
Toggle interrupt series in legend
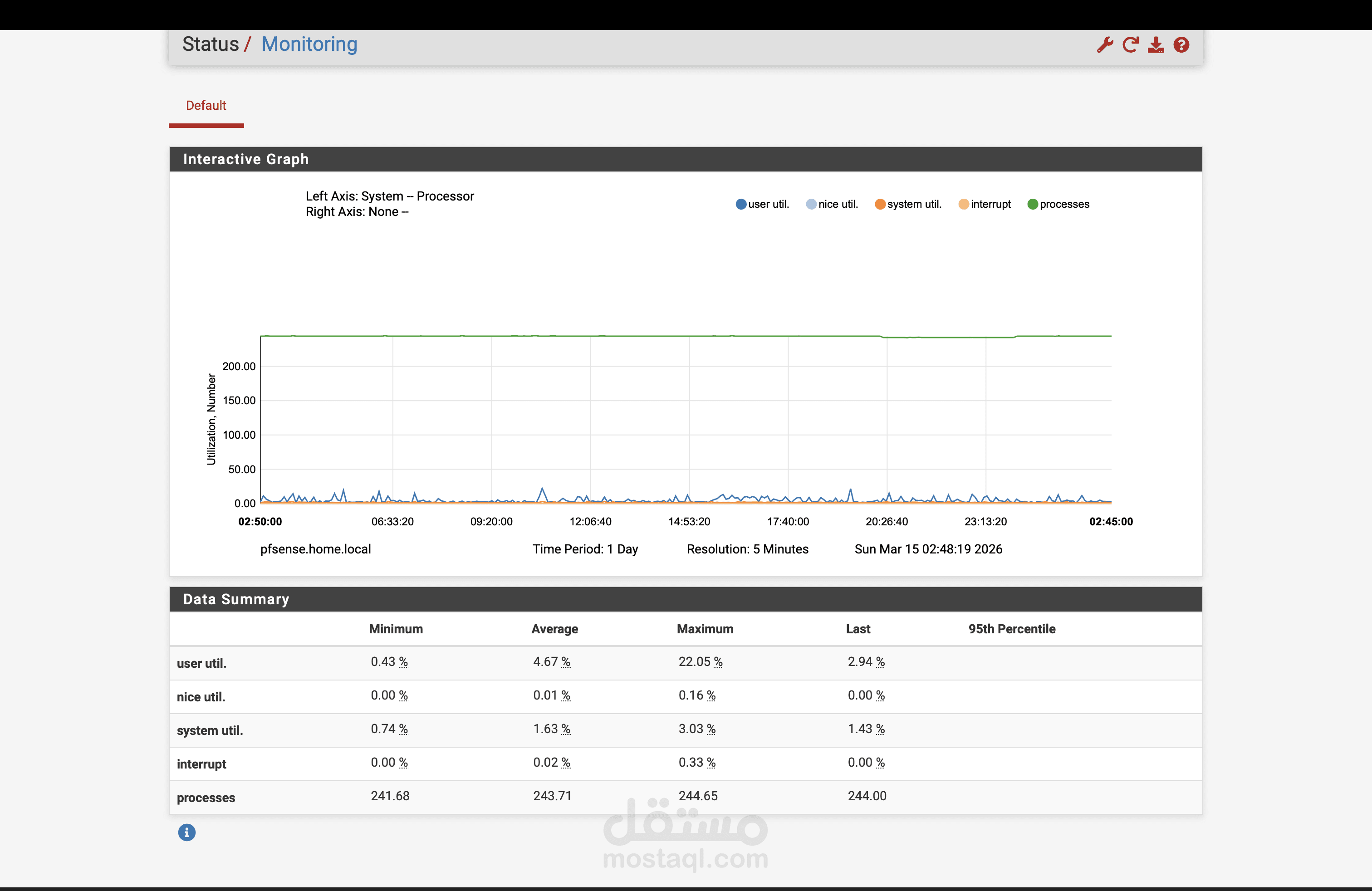click(x=985, y=204)
